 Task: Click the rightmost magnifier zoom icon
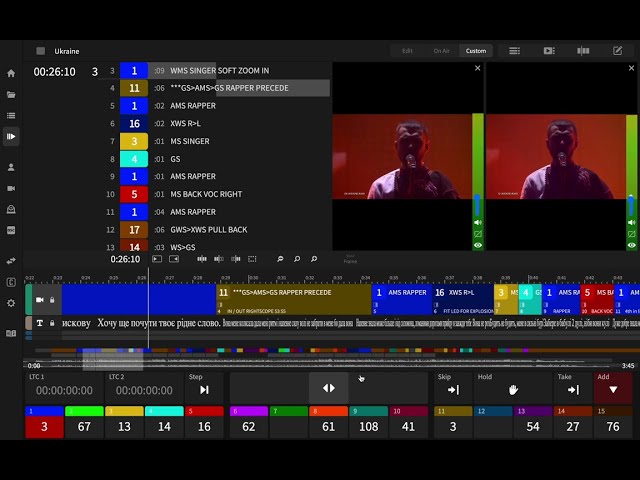click(x=314, y=259)
